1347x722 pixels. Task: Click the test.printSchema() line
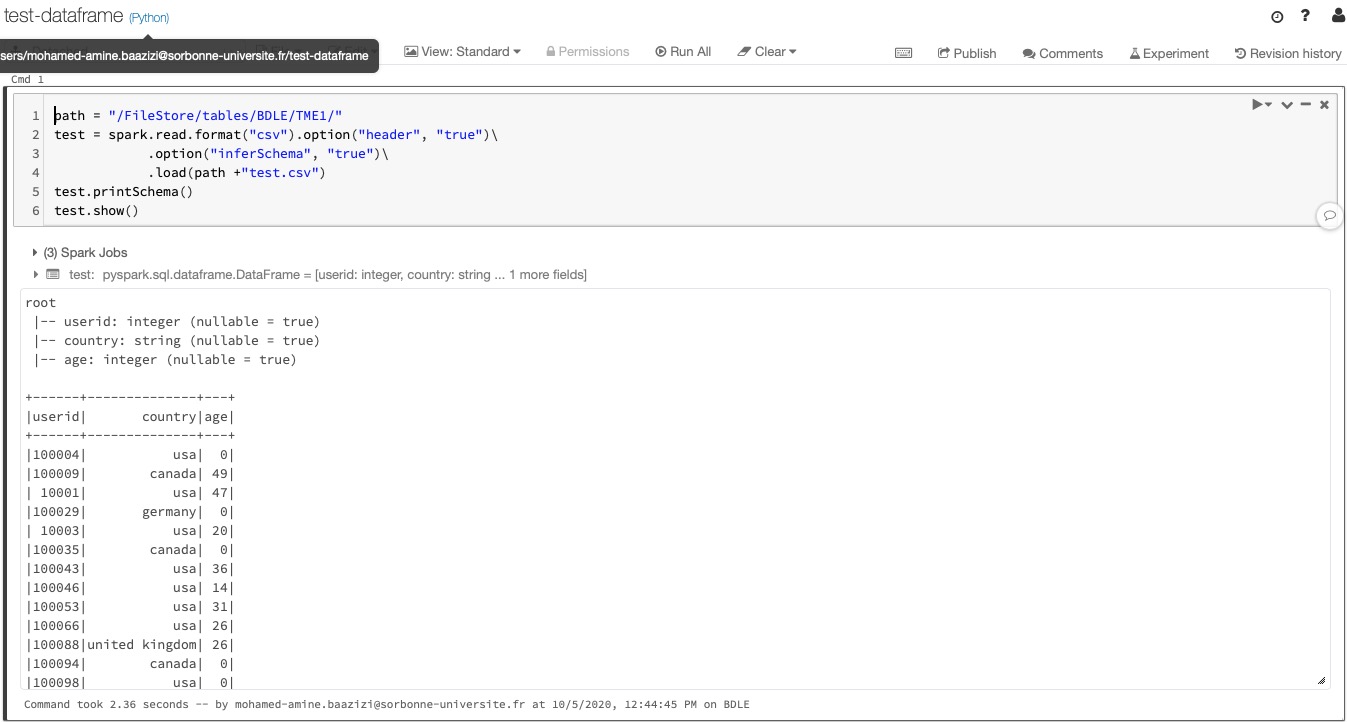(124, 192)
